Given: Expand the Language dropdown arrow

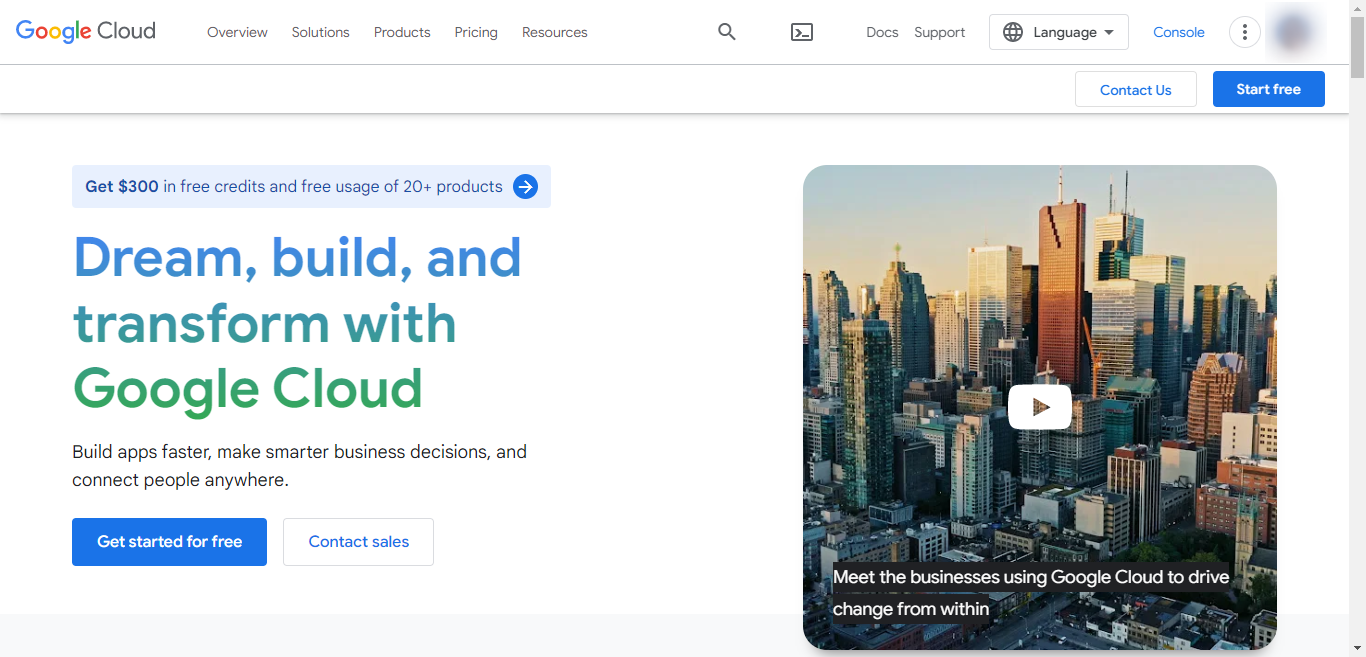Looking at the screenshot, I should (x=1109, y=32).
